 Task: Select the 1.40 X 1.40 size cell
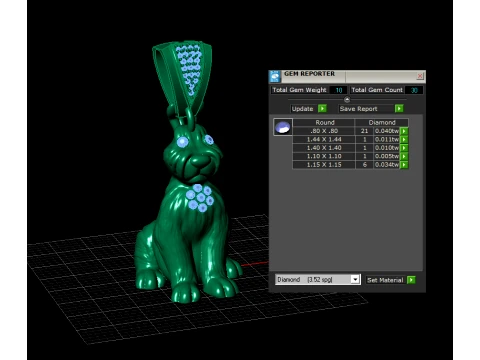[324, 148]
